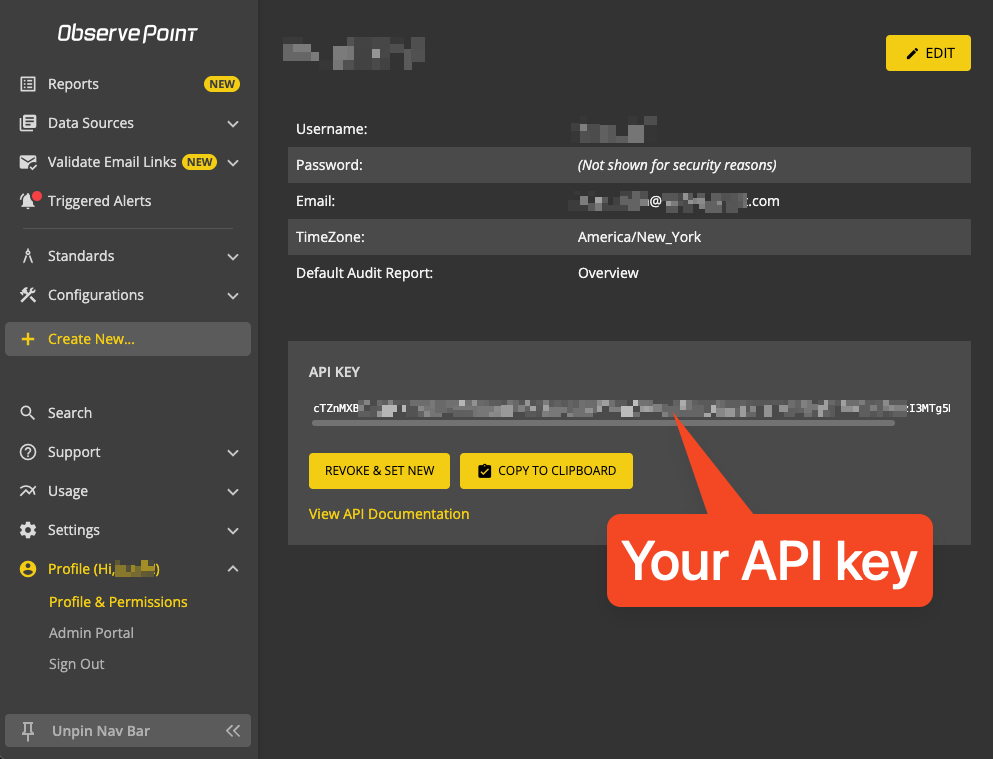Click the Create New... button
Viewport: 993px width, 759px height.
click(x=128, y=339)
